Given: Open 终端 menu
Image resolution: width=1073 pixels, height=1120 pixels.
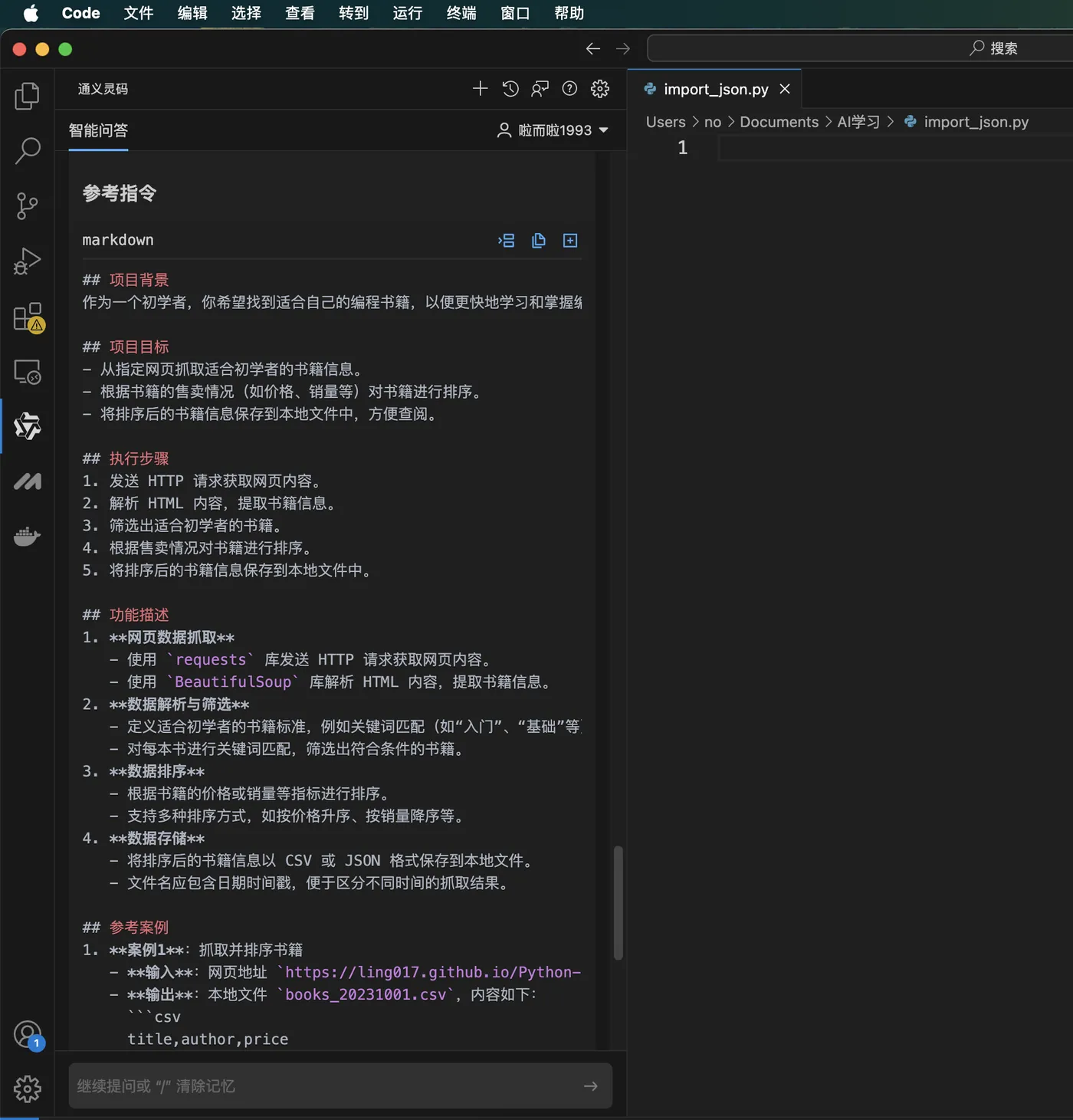Looking at the screenshot, I should [x=461, y=13].
